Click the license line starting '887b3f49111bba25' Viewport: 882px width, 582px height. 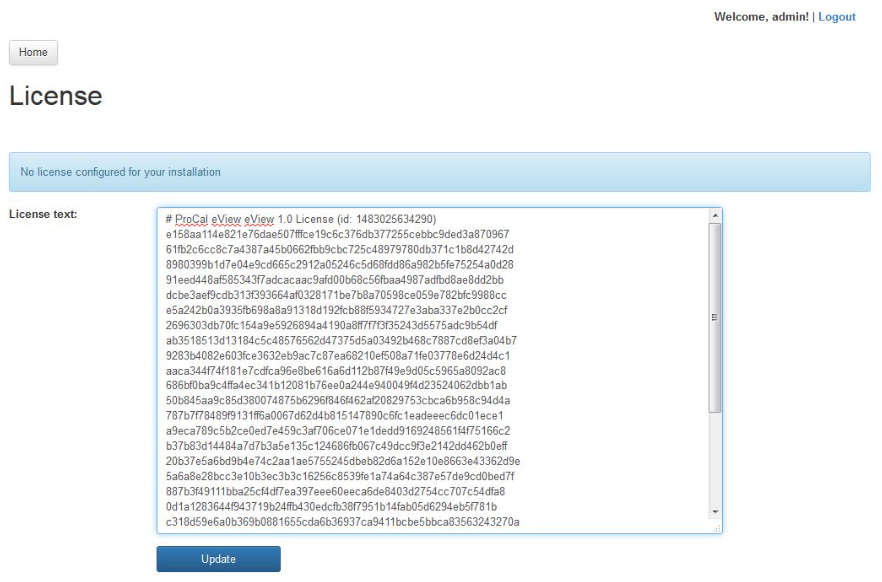click(x=336, y=492)
